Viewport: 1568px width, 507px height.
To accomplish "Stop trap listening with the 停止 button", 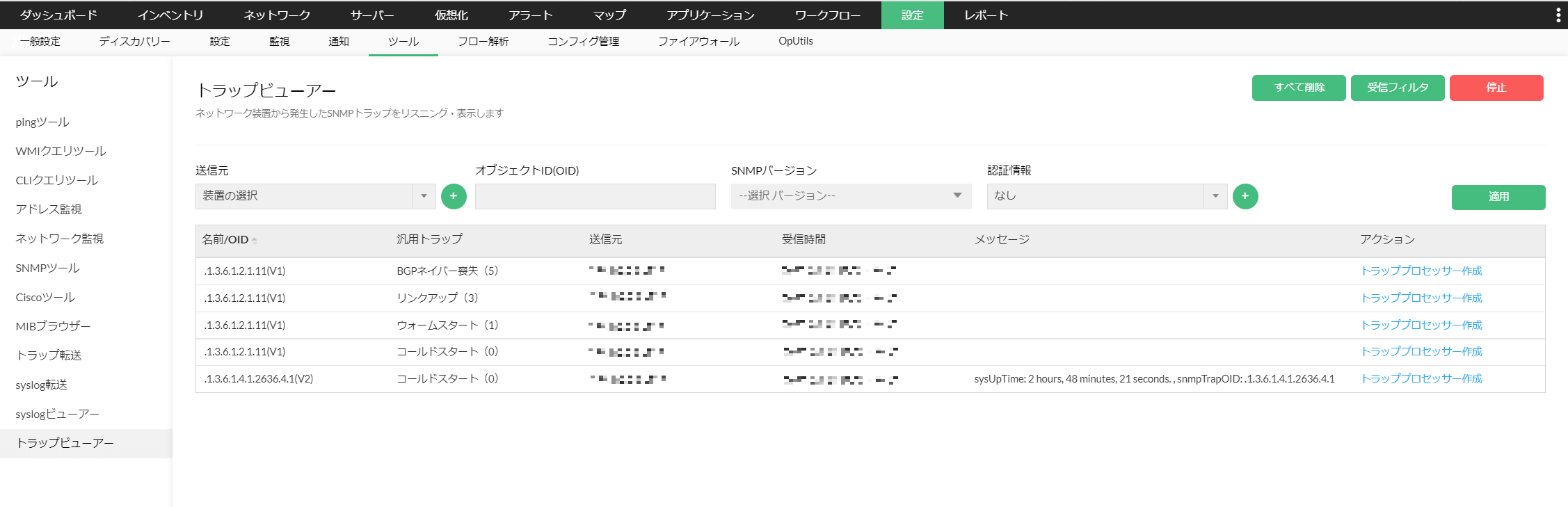I will coord(1496,88).
